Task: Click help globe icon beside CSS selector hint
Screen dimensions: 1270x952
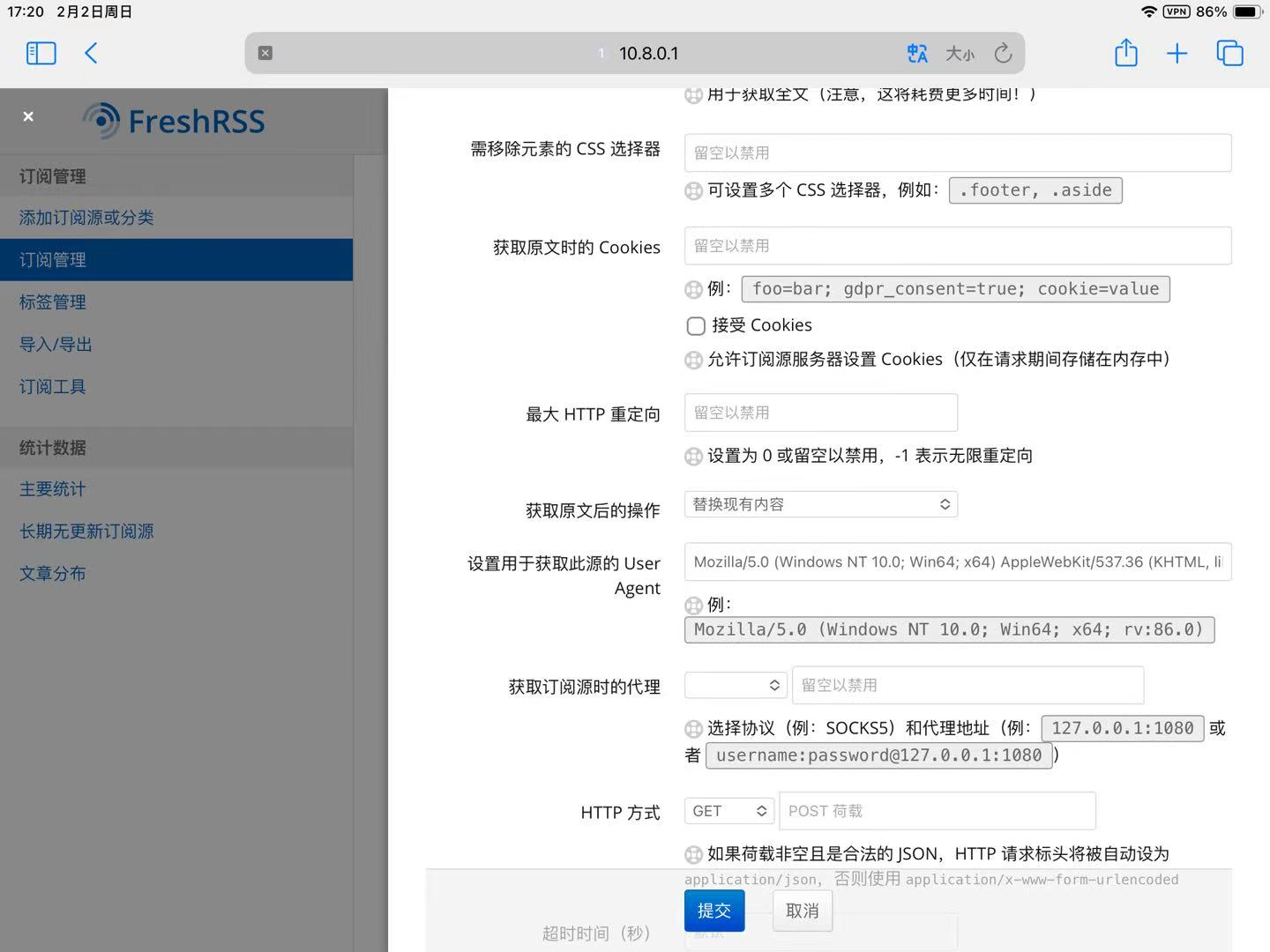Action: coord(693,190)
